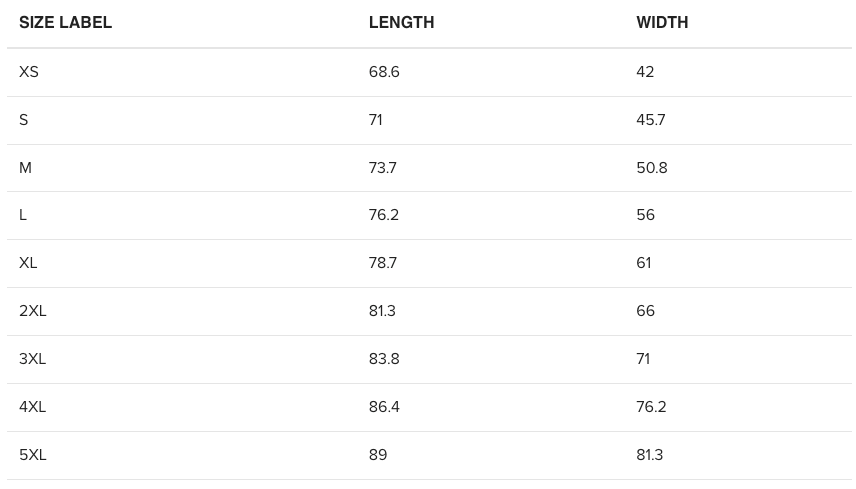Click the 2XL width value 66
Image resolution: width=856 pixels, height=489 pixels.
point(645,311)
